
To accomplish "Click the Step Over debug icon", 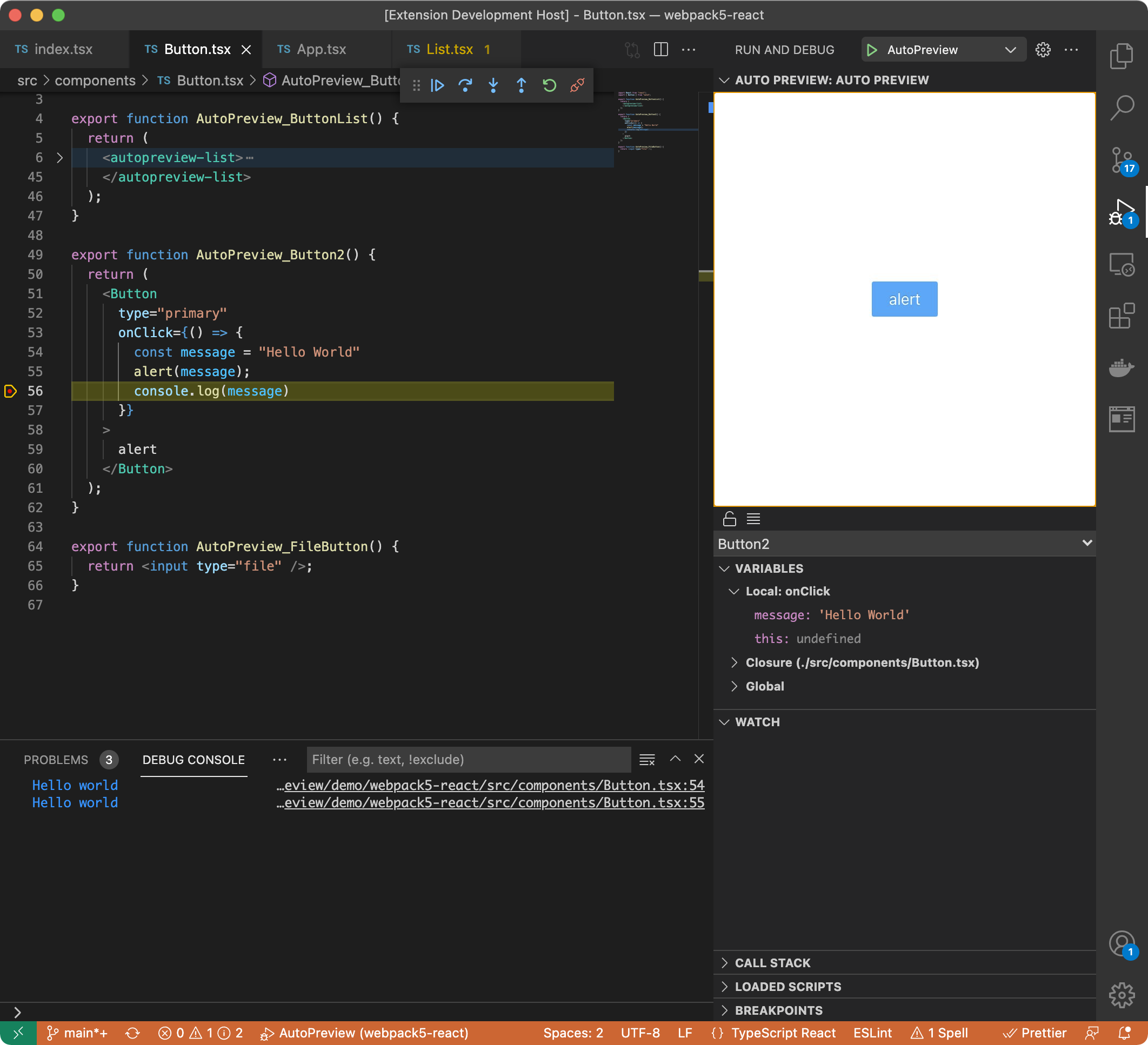I will pos(465,85).
